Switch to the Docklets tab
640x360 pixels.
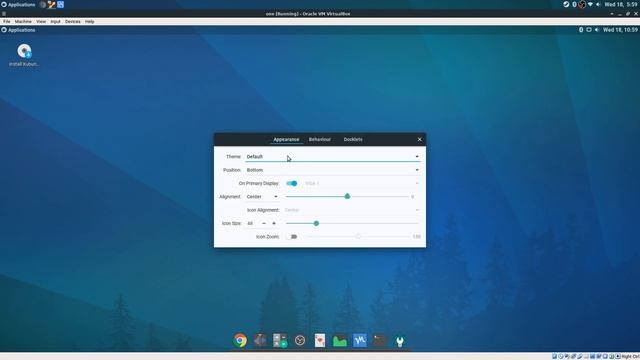pyautogui.click(x=353, y=140)
